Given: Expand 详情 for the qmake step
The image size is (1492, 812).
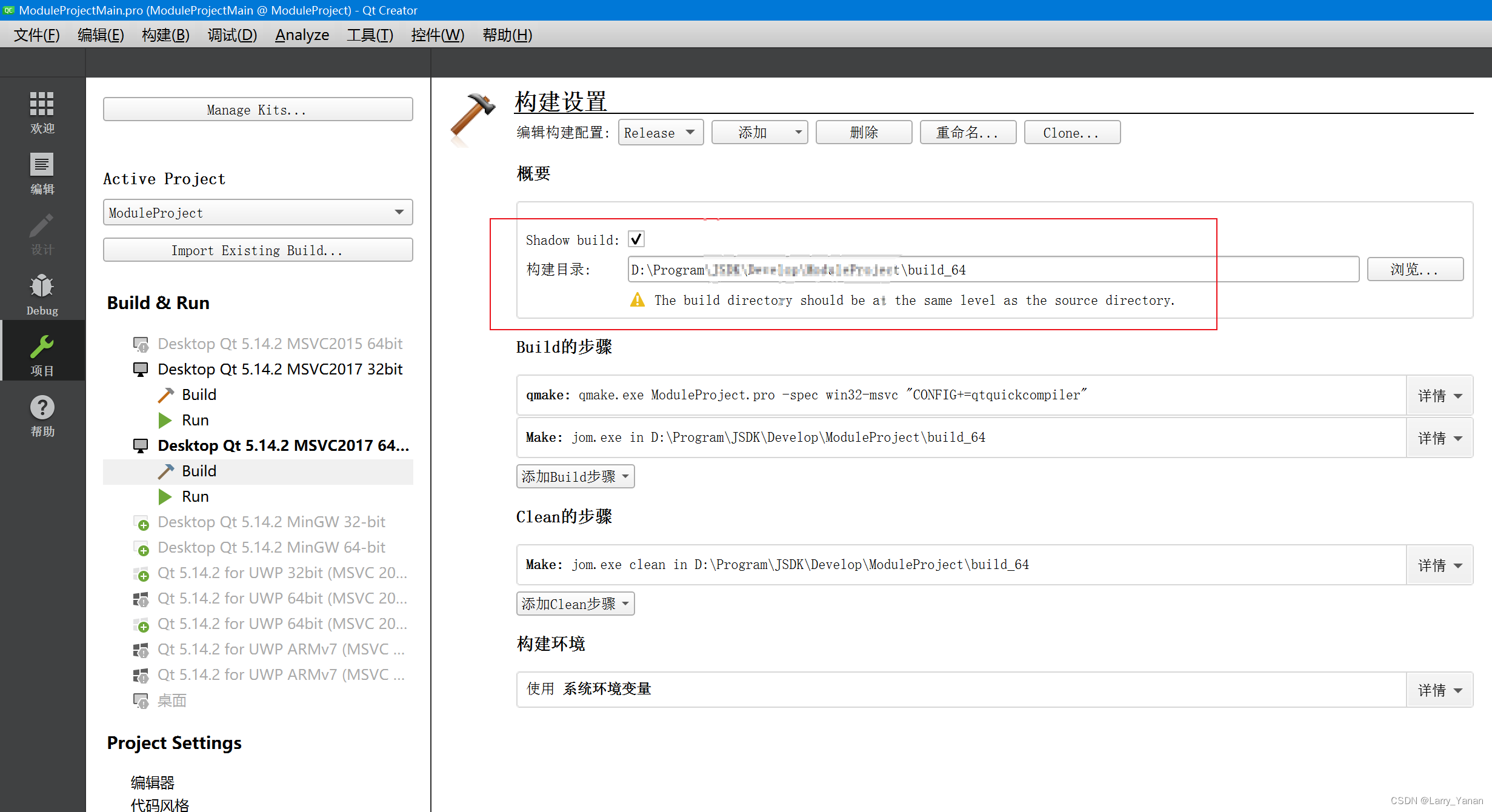Looking at the screenshot, I should (1439, 395).
